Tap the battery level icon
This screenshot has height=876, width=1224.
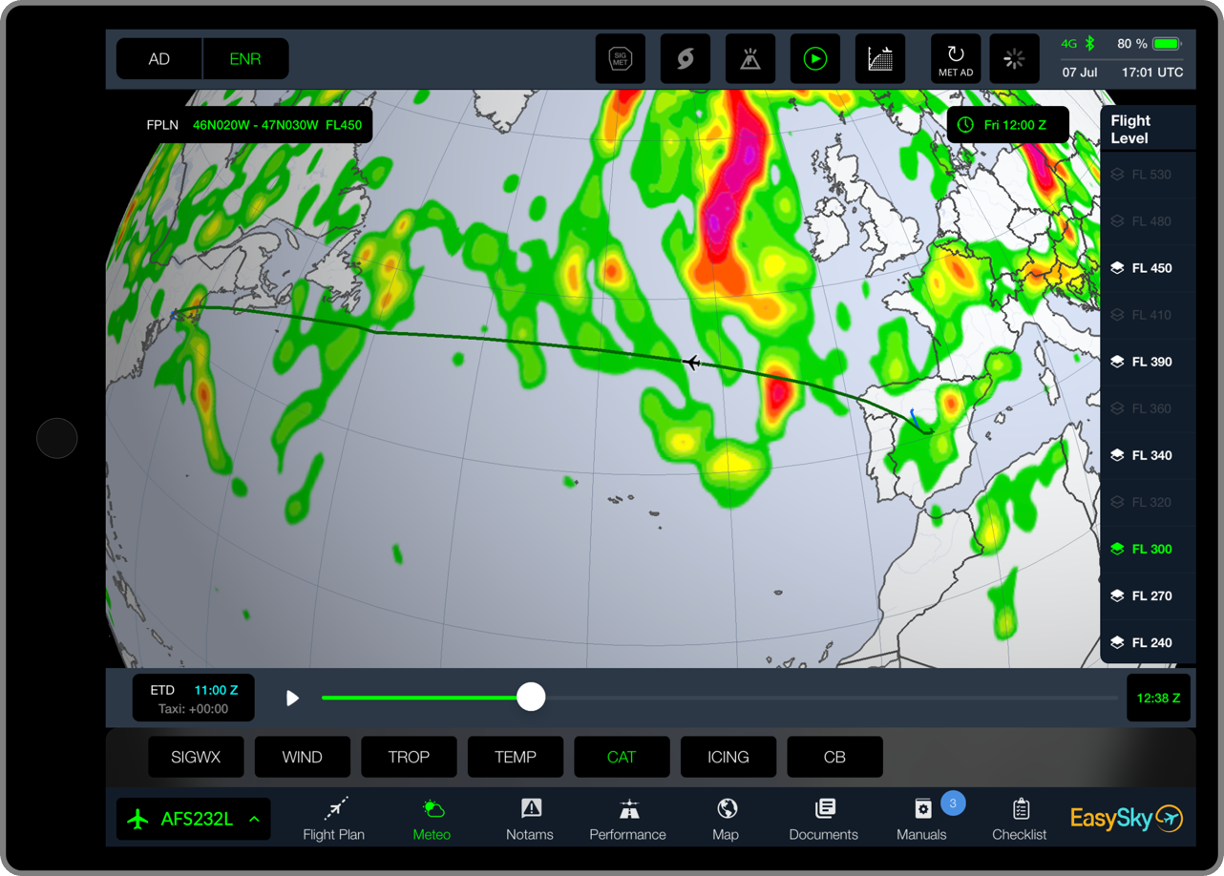coord(1167,44)
